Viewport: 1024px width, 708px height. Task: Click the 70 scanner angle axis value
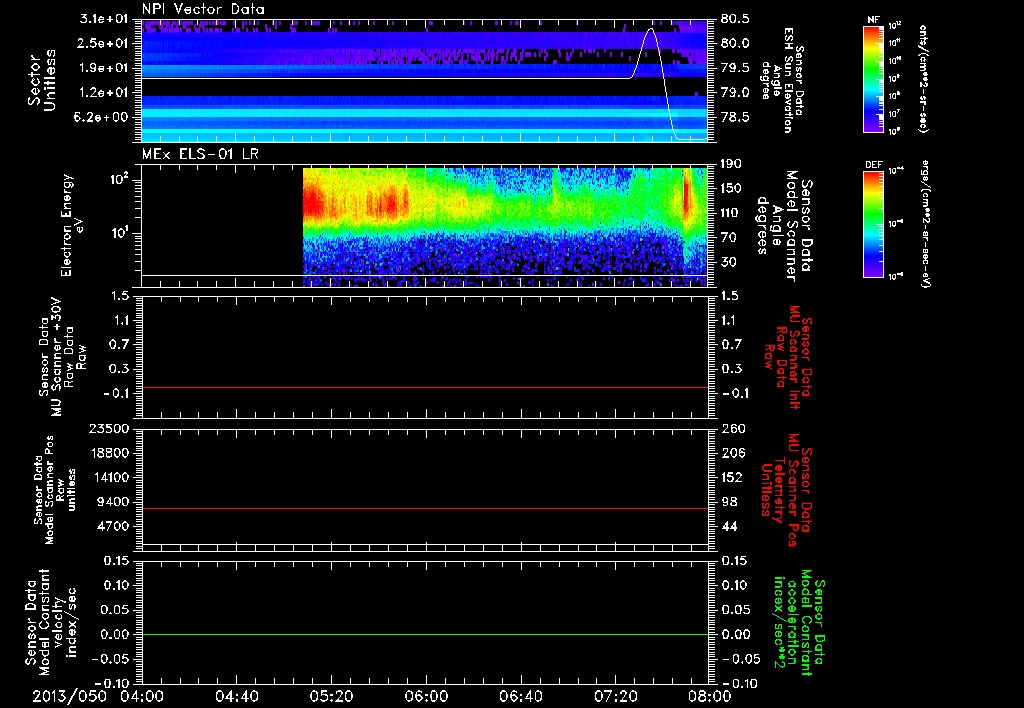(x=728, y=237)
